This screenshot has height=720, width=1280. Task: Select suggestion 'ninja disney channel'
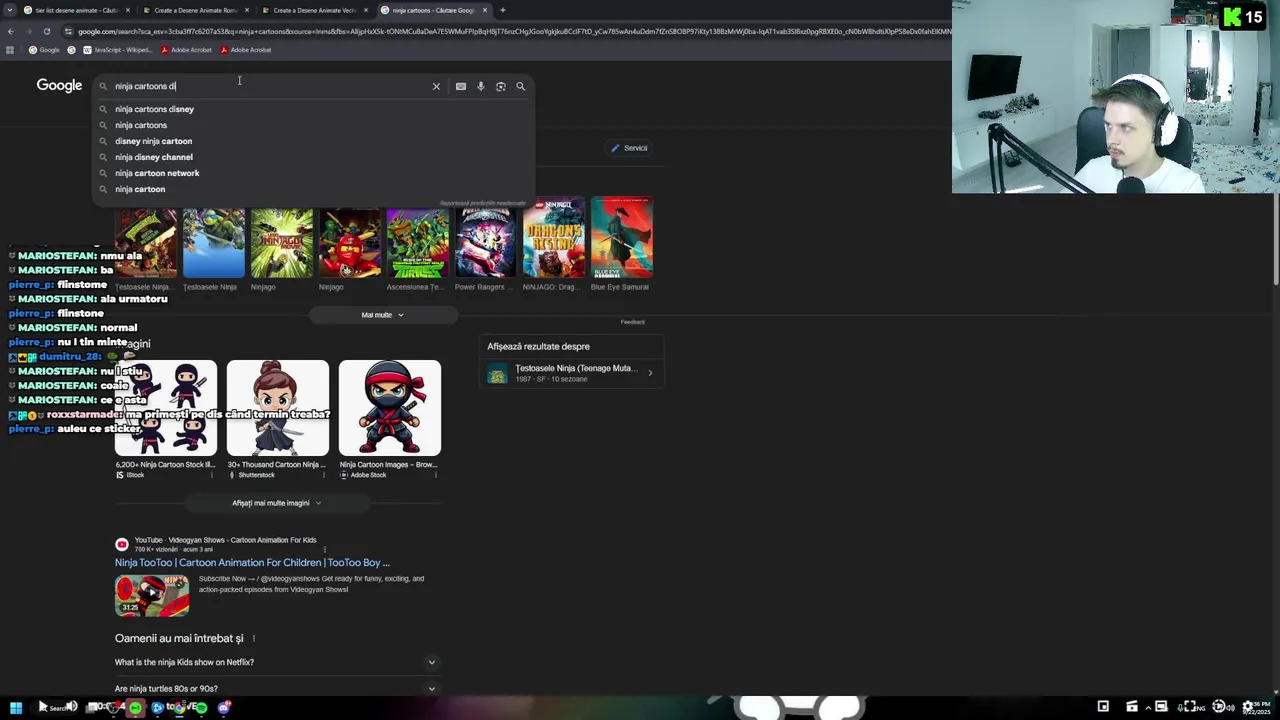click(x=312, y=157)
